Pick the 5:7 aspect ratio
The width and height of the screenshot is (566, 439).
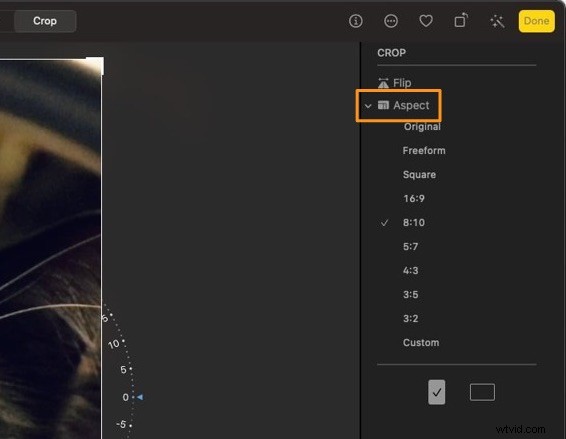(x=410, y=247)
